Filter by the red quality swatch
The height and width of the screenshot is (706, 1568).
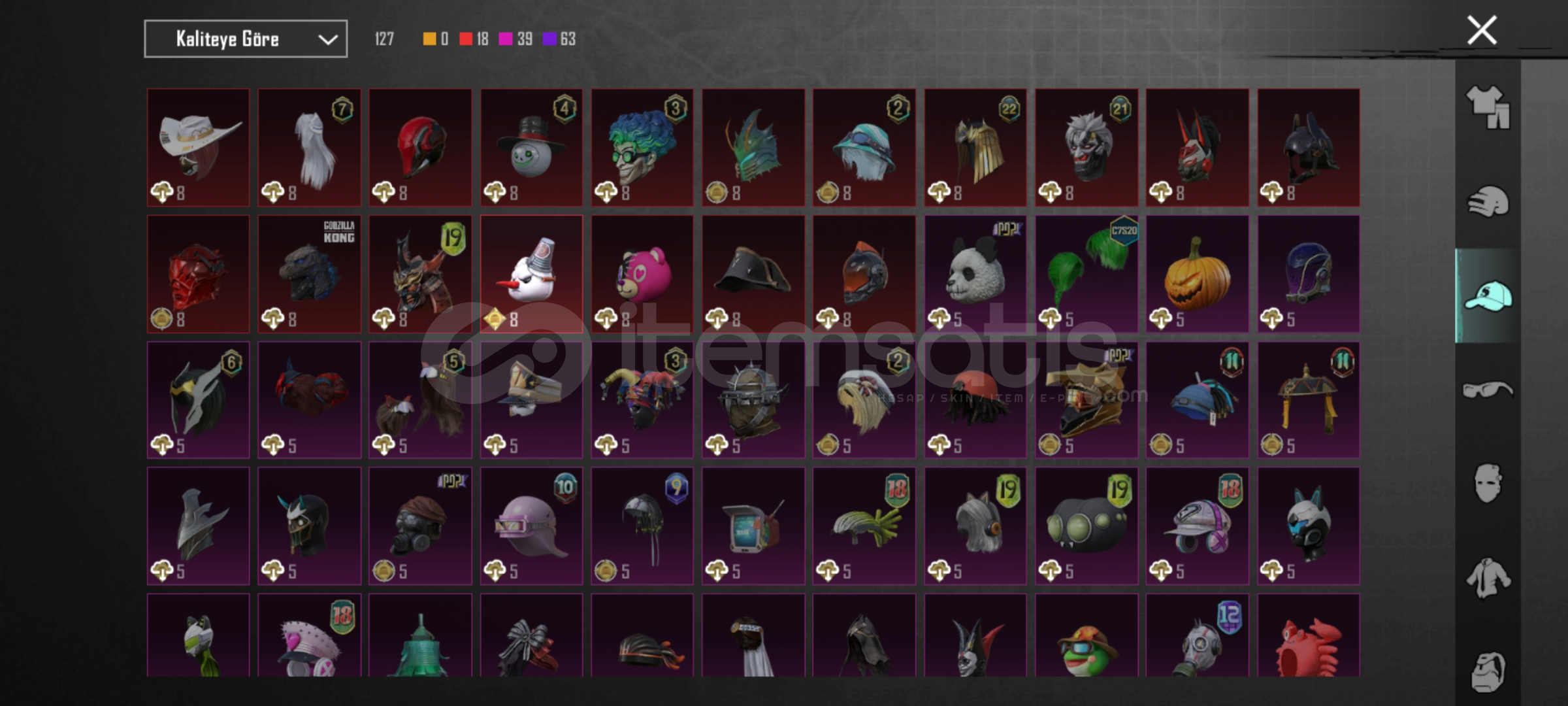(466, 39)
